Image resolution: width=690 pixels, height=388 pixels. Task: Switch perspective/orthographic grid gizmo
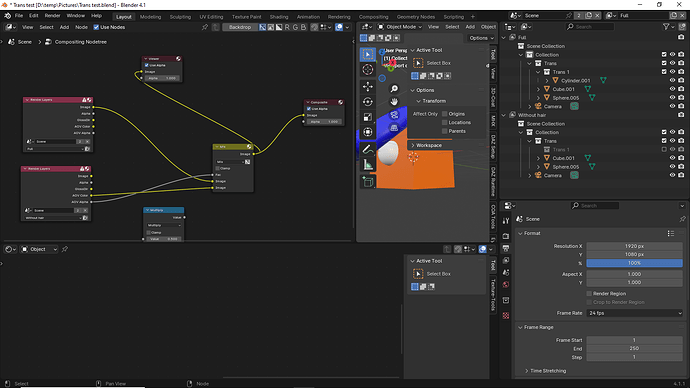pos(394,128)
